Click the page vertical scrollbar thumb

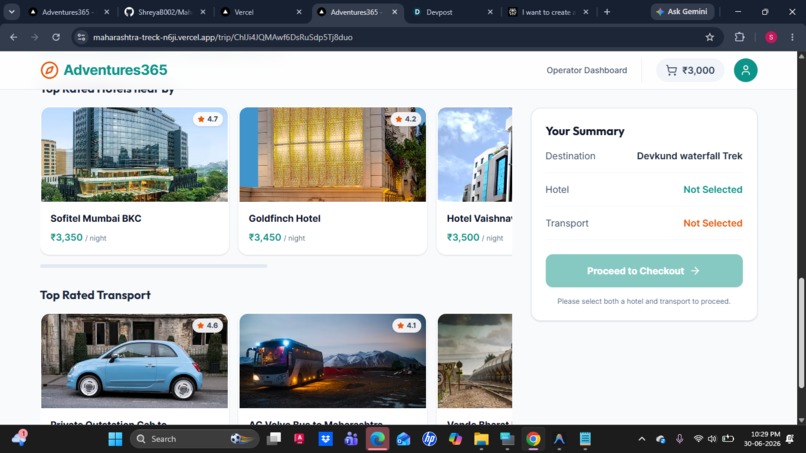click(x=801, y=333)
